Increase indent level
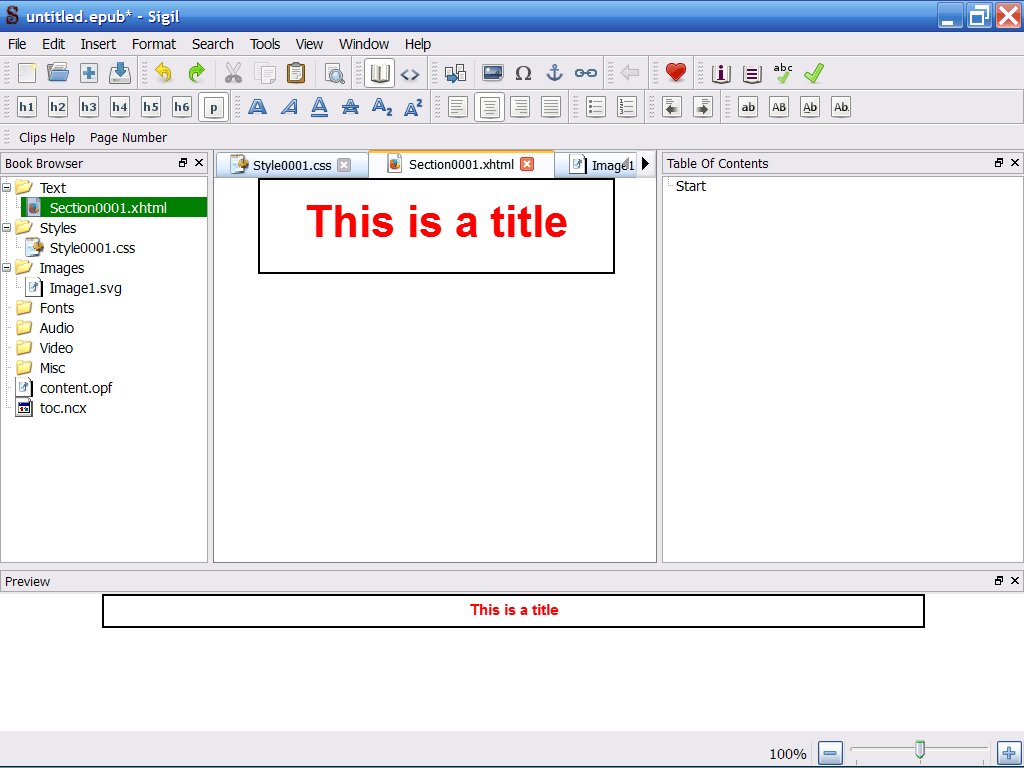This screenshot has width=1024, height=768. click(x=703, y=107)
